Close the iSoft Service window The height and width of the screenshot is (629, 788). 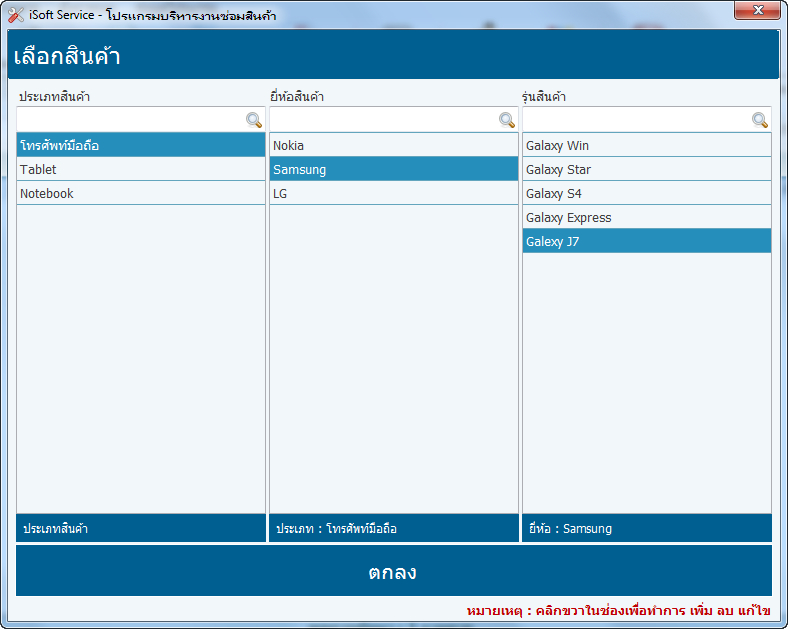point(757,10)
